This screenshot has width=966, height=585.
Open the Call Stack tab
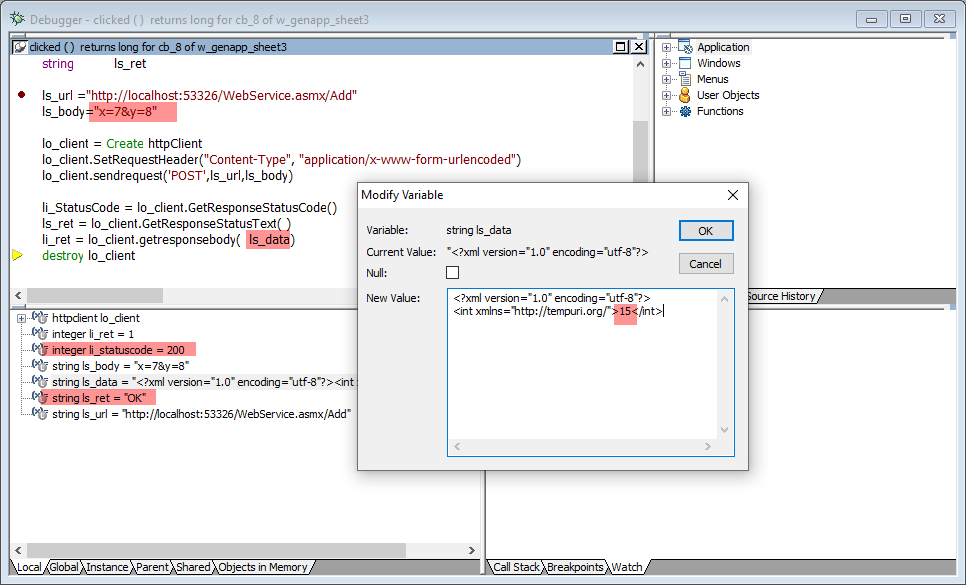(x=516, y=567)
